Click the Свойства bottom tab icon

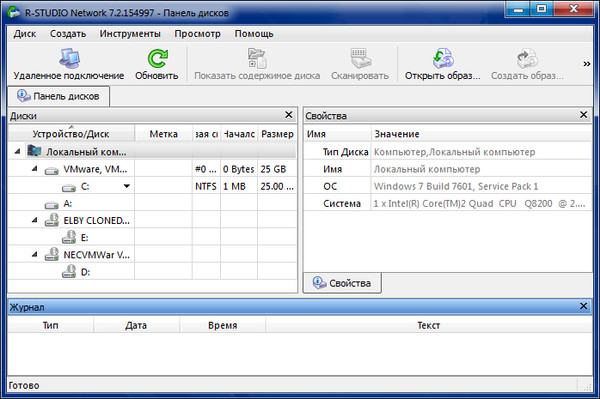point(319,283)
